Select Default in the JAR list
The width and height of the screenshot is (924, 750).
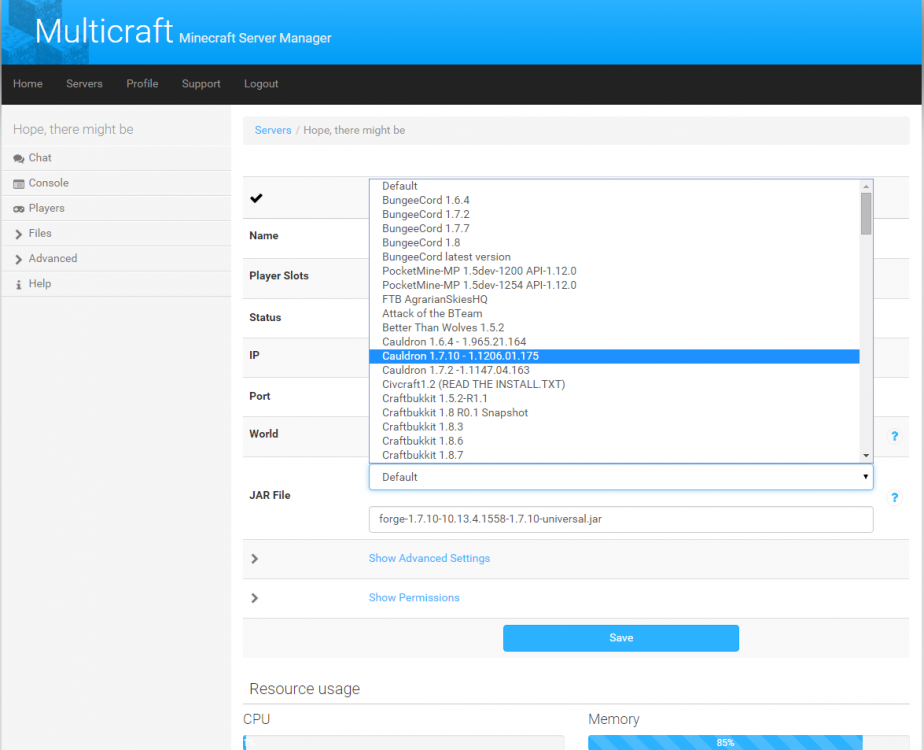tap(614, 186)
